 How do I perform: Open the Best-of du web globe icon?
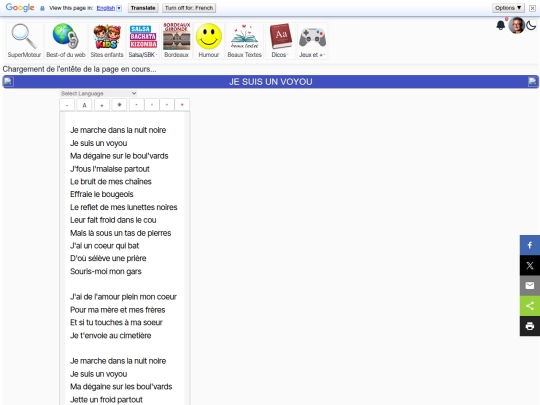[65, 36]
